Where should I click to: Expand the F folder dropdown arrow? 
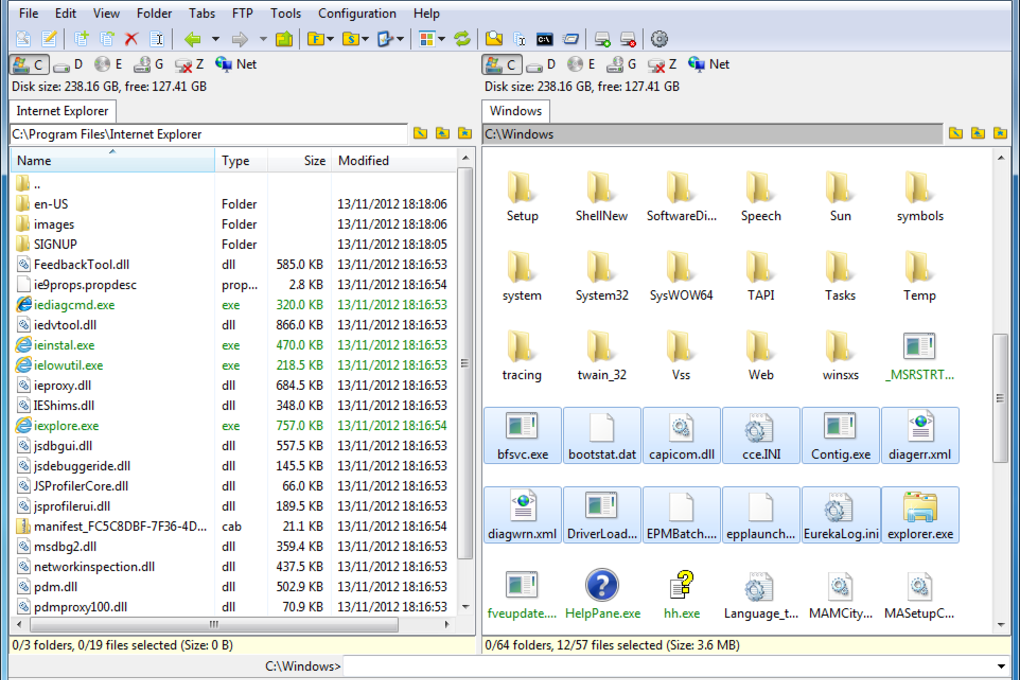pos(330,39)
